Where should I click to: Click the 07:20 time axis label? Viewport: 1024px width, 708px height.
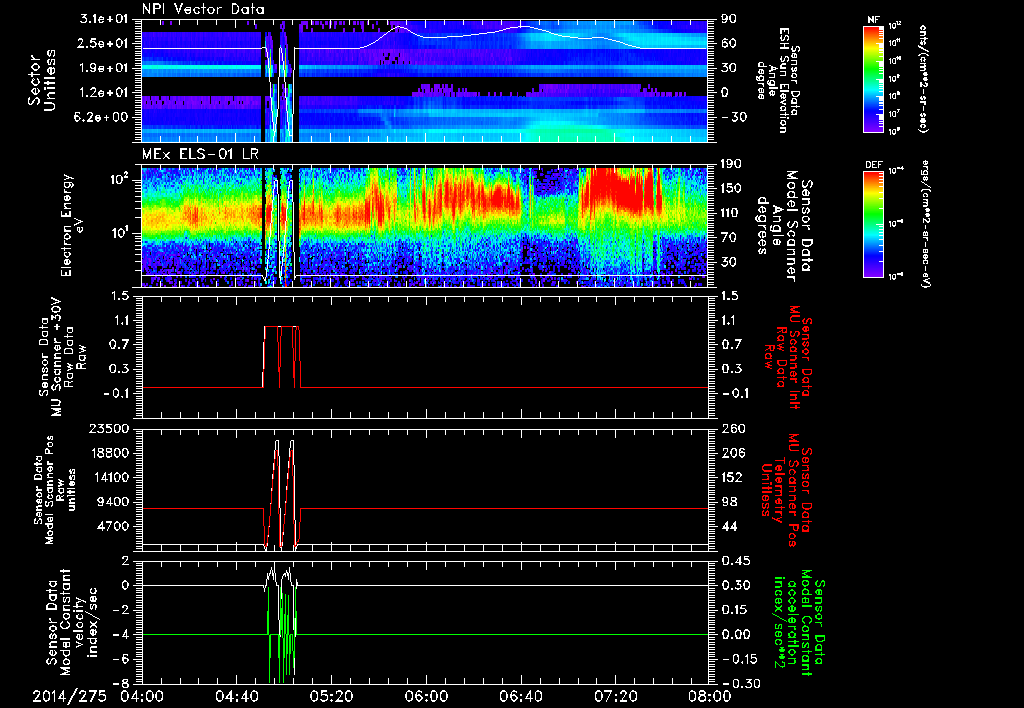coord(614,695)
